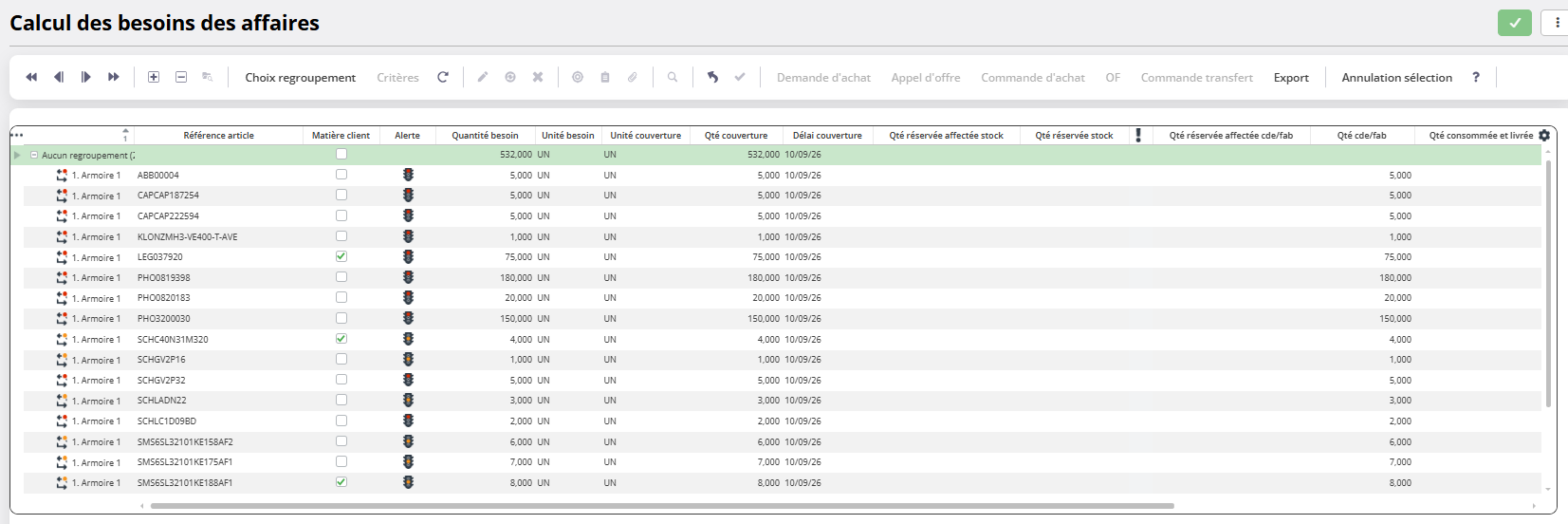Click the paperclip attachment icon
This screenshot has width=1568, height=524.
(633, 77)
